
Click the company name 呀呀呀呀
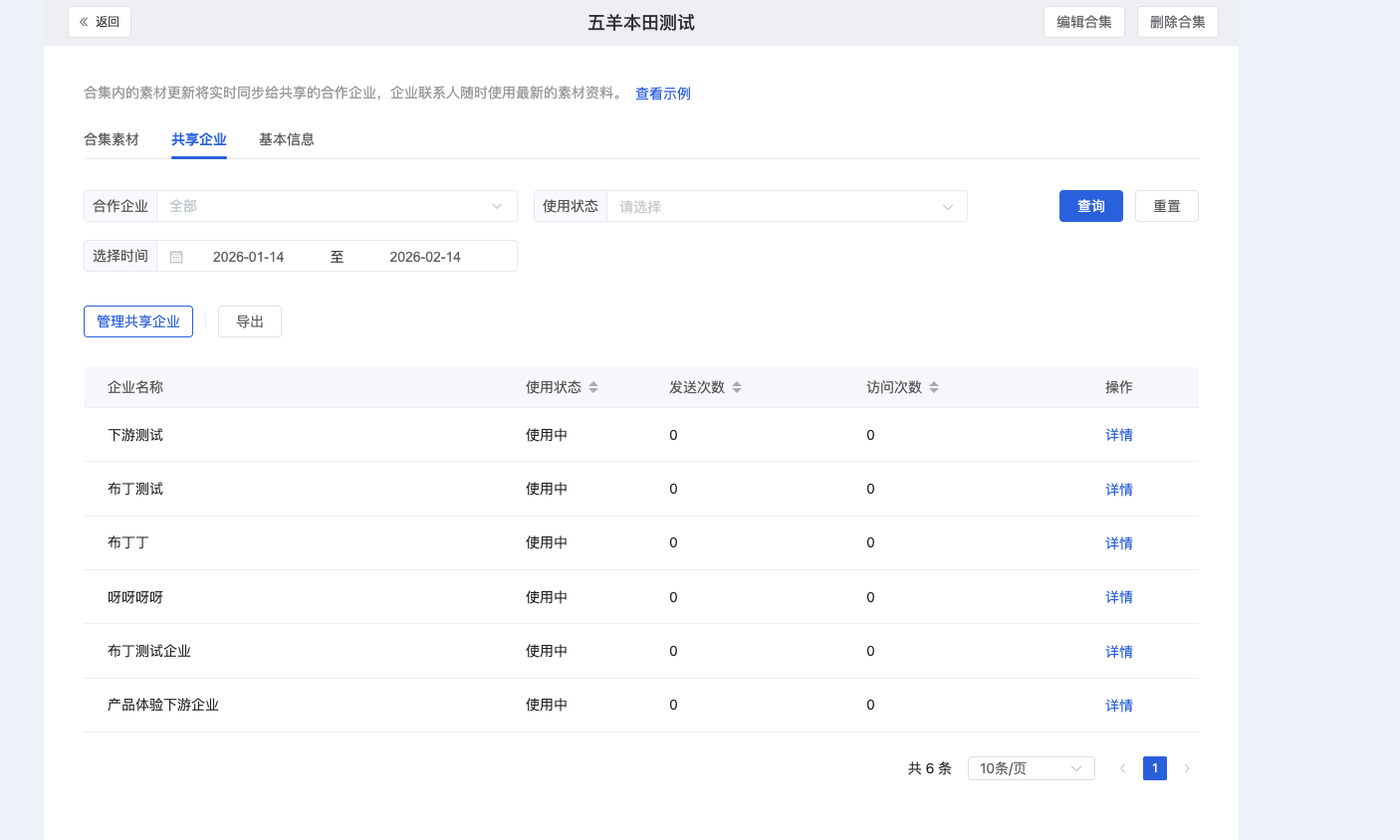135,597
